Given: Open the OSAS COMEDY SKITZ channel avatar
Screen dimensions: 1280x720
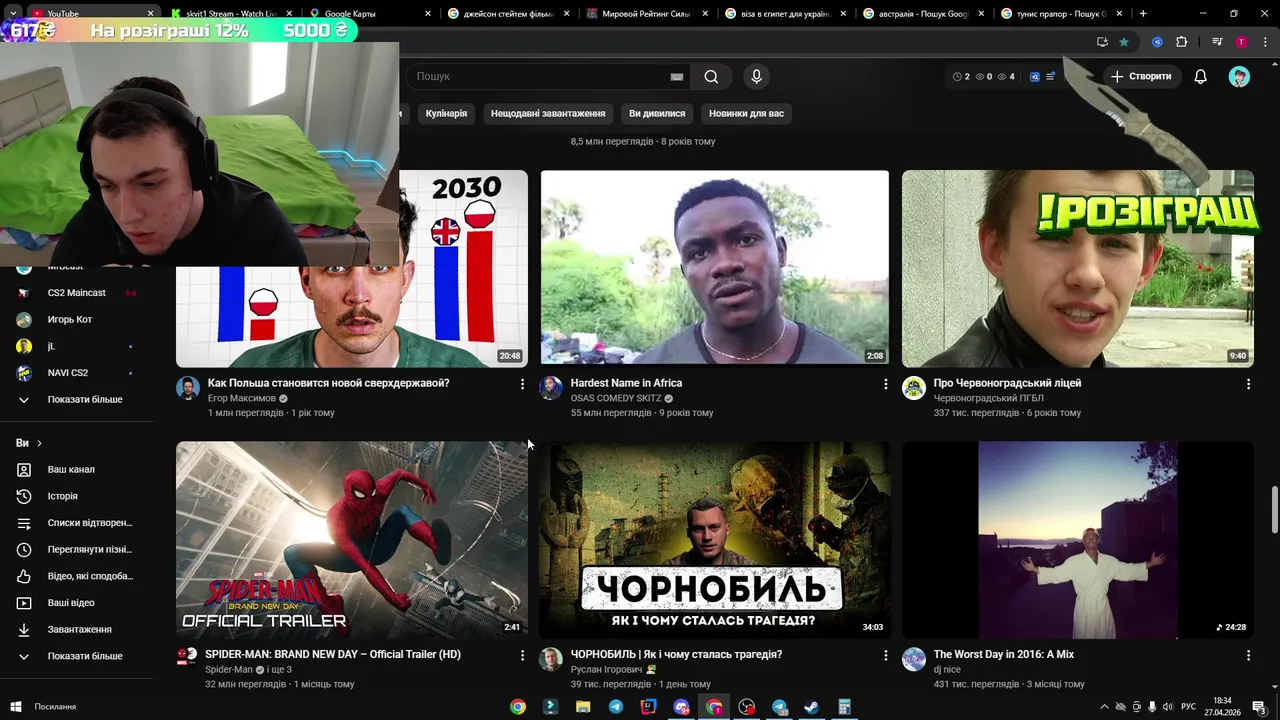Looking at the screenshot, I should tap(551, 388).
